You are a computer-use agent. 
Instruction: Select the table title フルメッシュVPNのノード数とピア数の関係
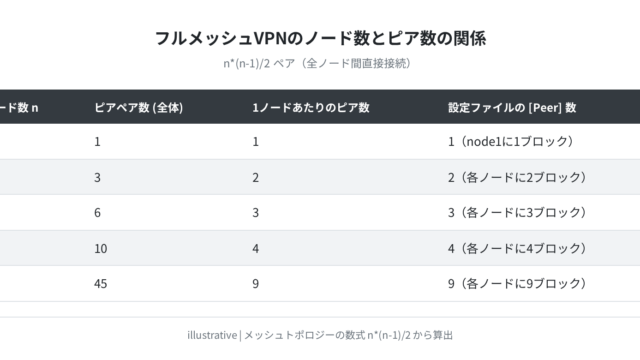(x=320, y=38)
